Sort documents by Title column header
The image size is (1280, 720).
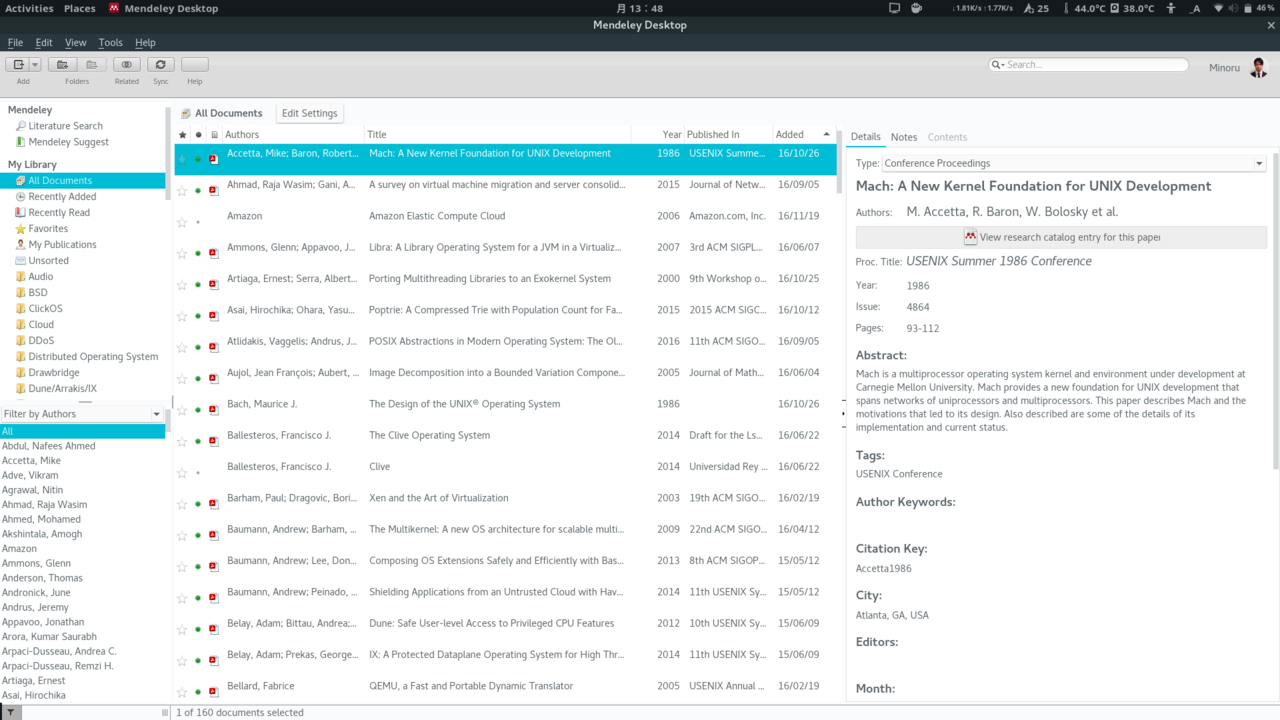tap(497, 134)
